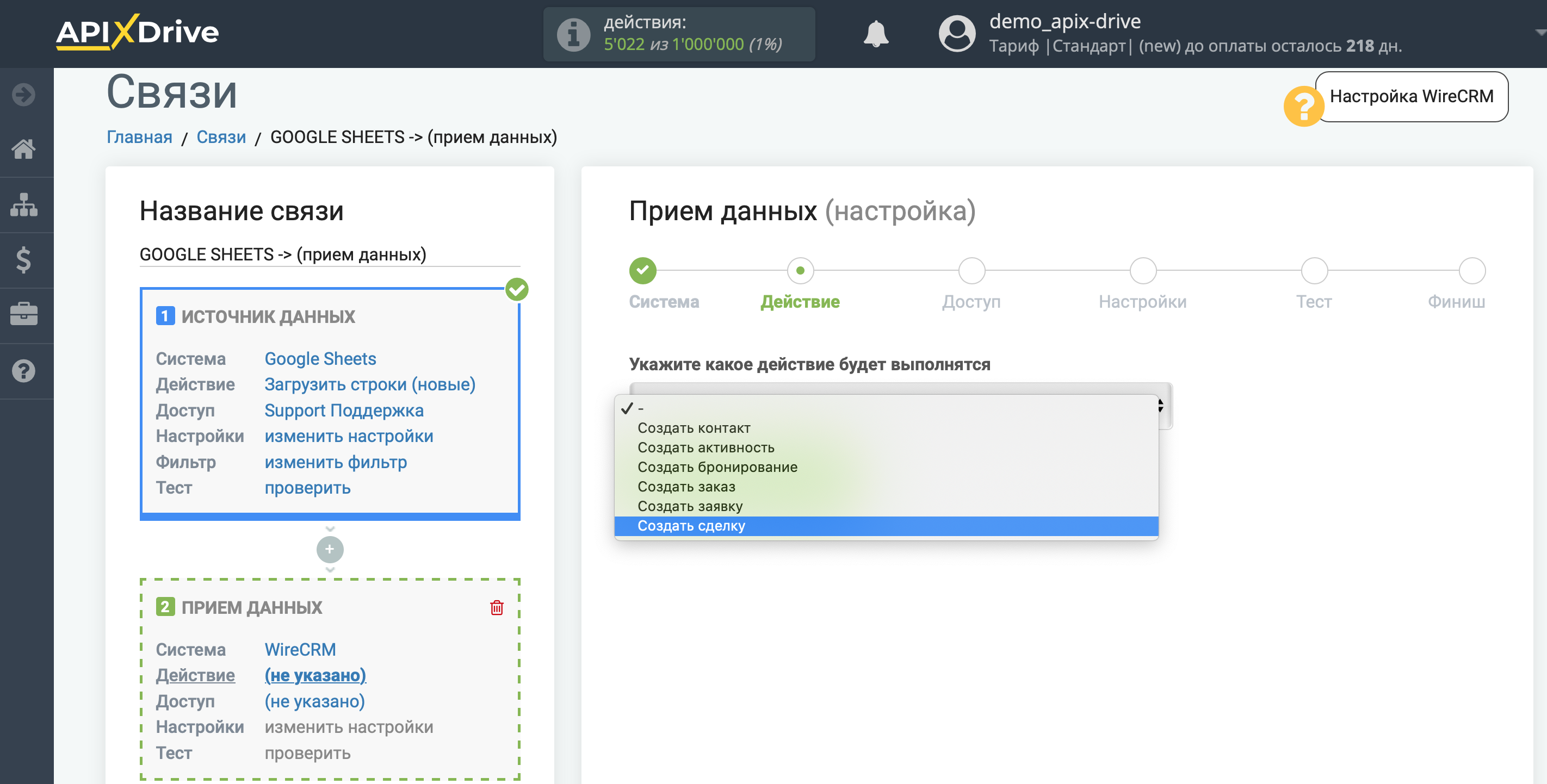Screen dimensions: 1547x784
Task: Go to 'Главная' breadcrumb link
Action: tap(139, 138)
